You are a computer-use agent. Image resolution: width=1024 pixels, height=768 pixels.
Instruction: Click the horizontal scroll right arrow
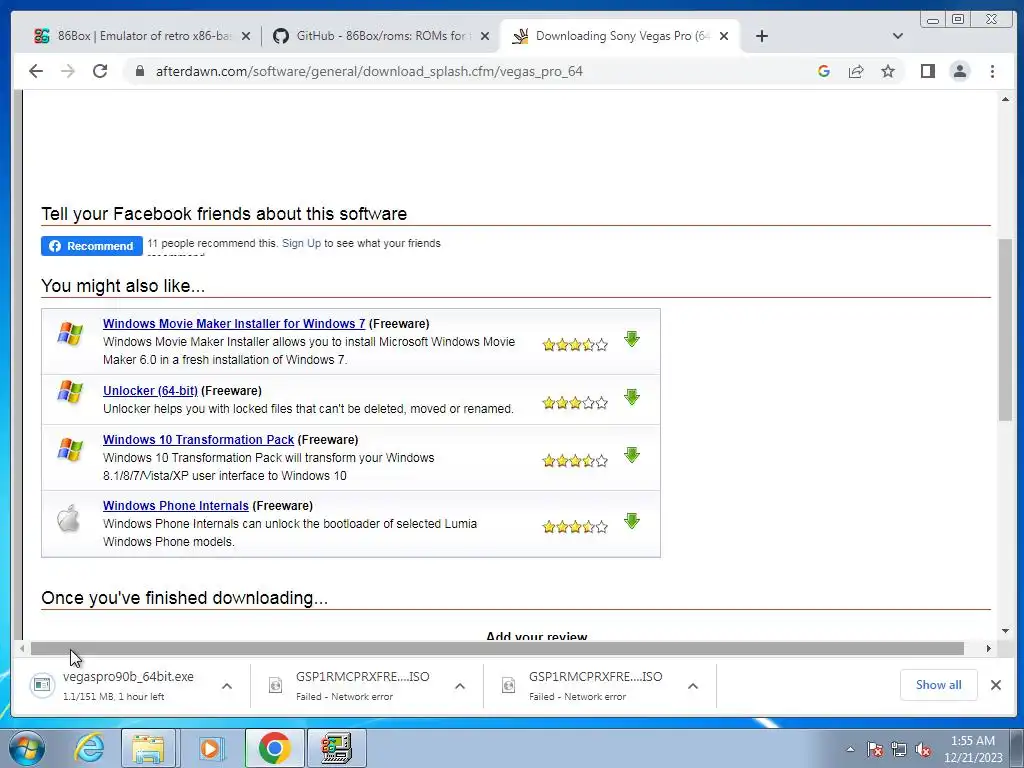988,648
